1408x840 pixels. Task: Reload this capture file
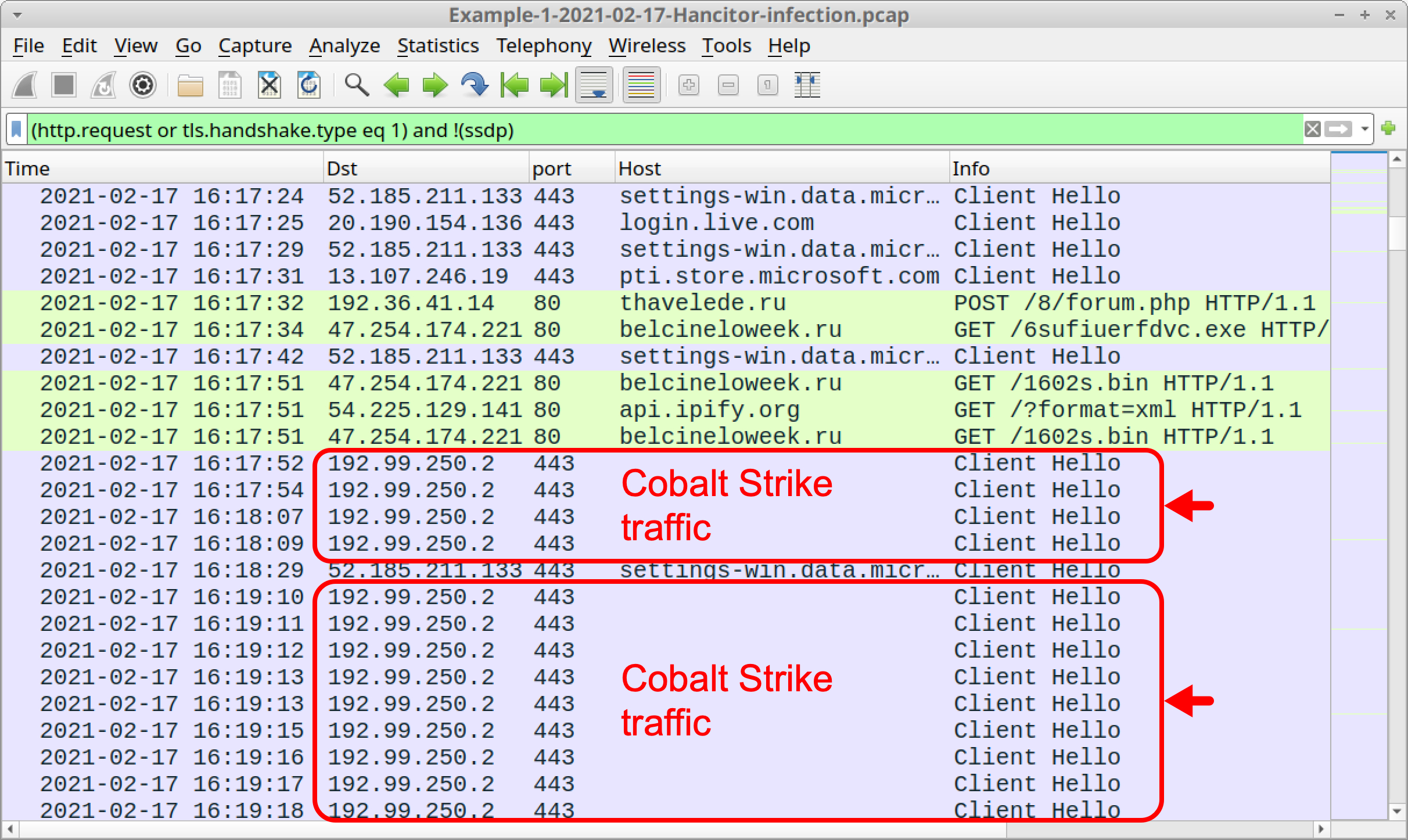point(309,85)
